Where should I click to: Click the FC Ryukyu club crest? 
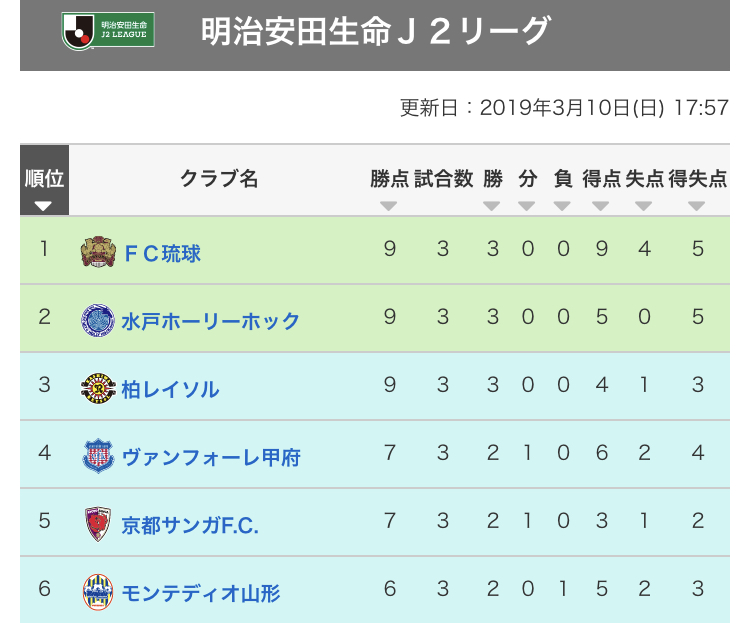click(x=98, y=252)
